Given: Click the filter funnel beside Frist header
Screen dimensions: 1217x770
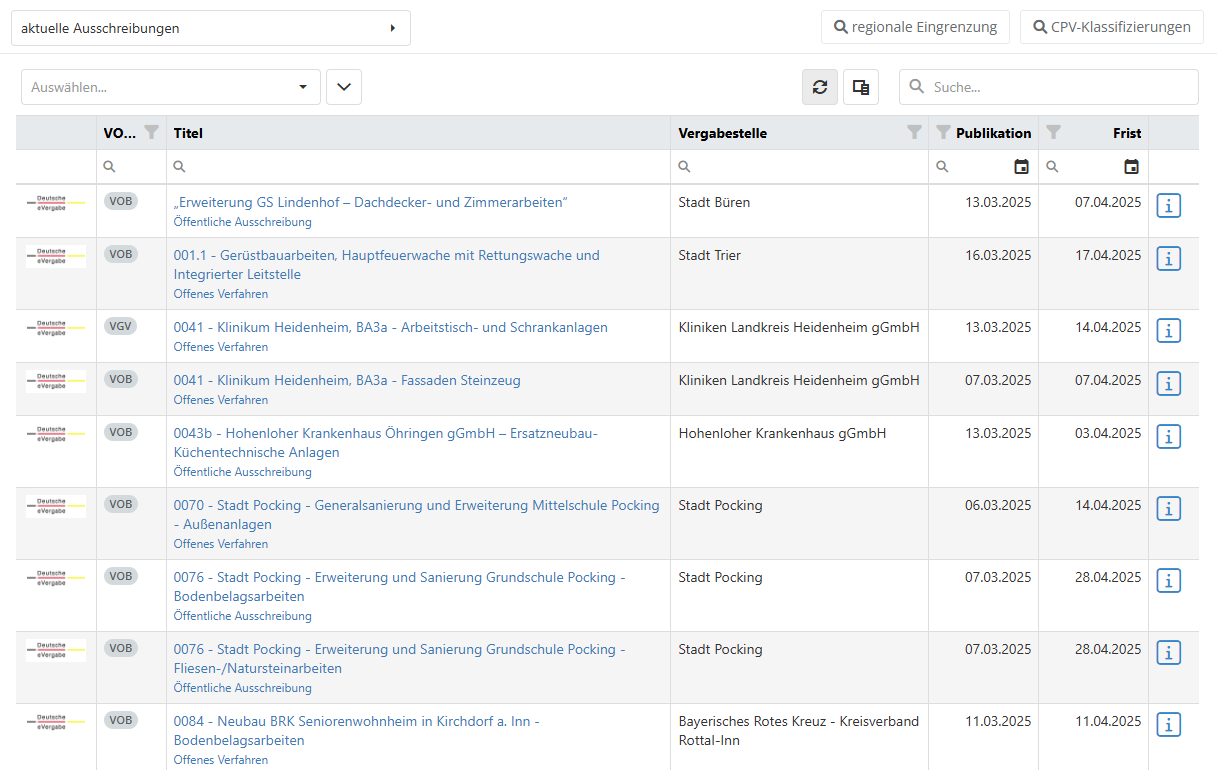Looking at the screenshot, I should coord(1053,132).
